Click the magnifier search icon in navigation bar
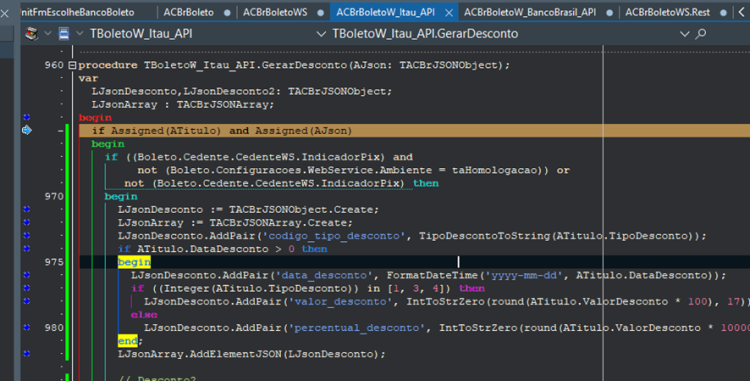The image size is (750, 381). pos(701,34)
